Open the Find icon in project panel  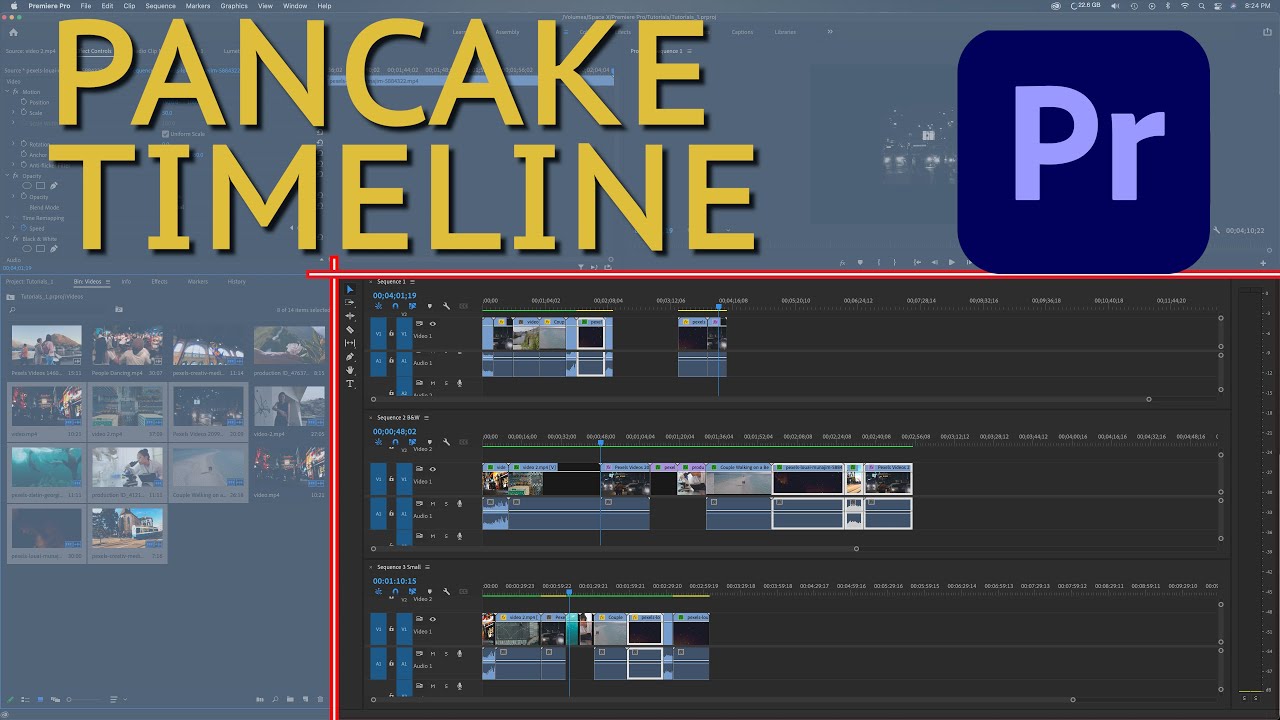pyautogui.click(x=275, y=699)
